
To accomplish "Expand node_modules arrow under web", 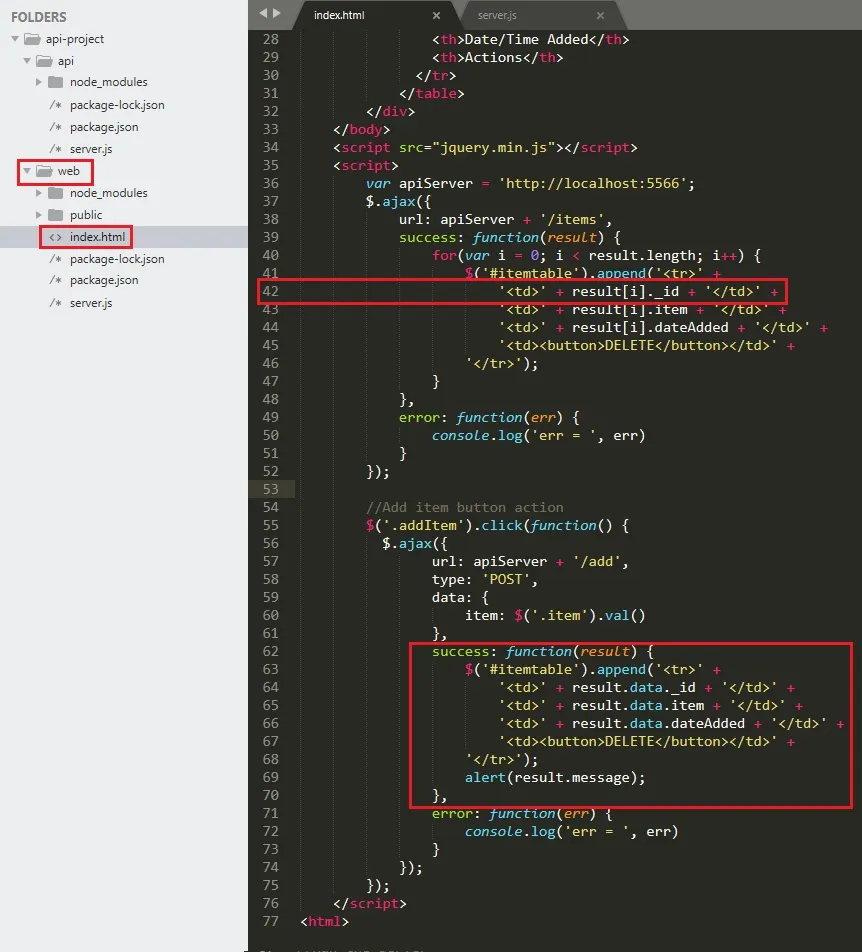I will coord(39,193).
